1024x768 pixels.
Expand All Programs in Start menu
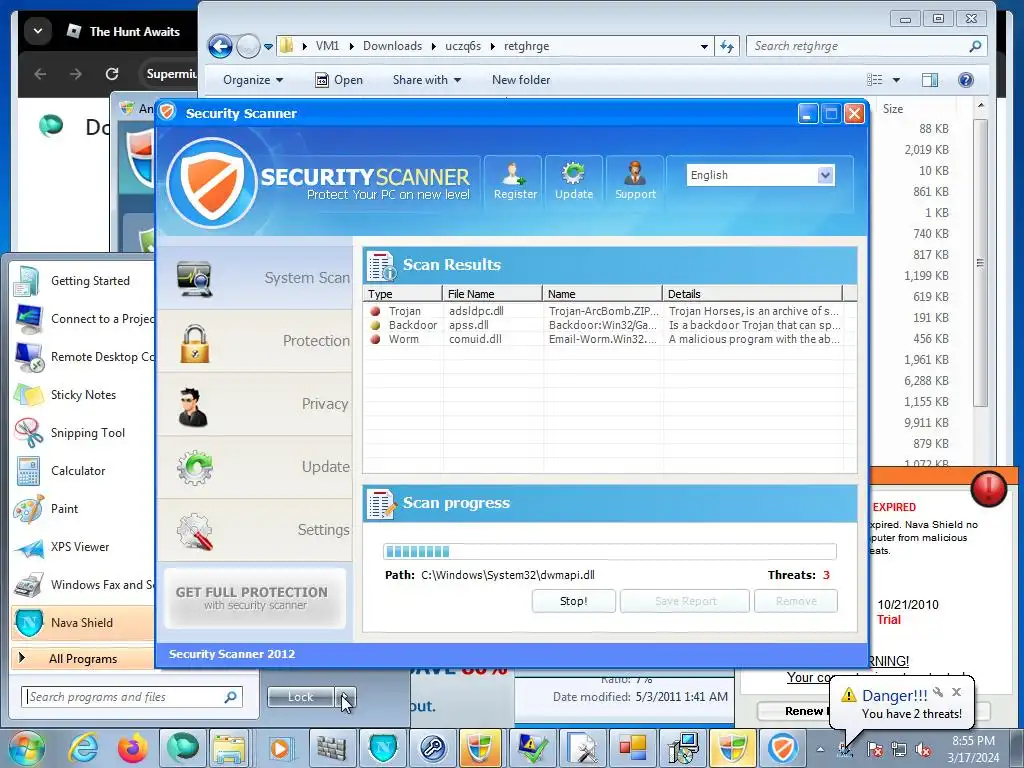pyautogui.click(x=82, y=658)
